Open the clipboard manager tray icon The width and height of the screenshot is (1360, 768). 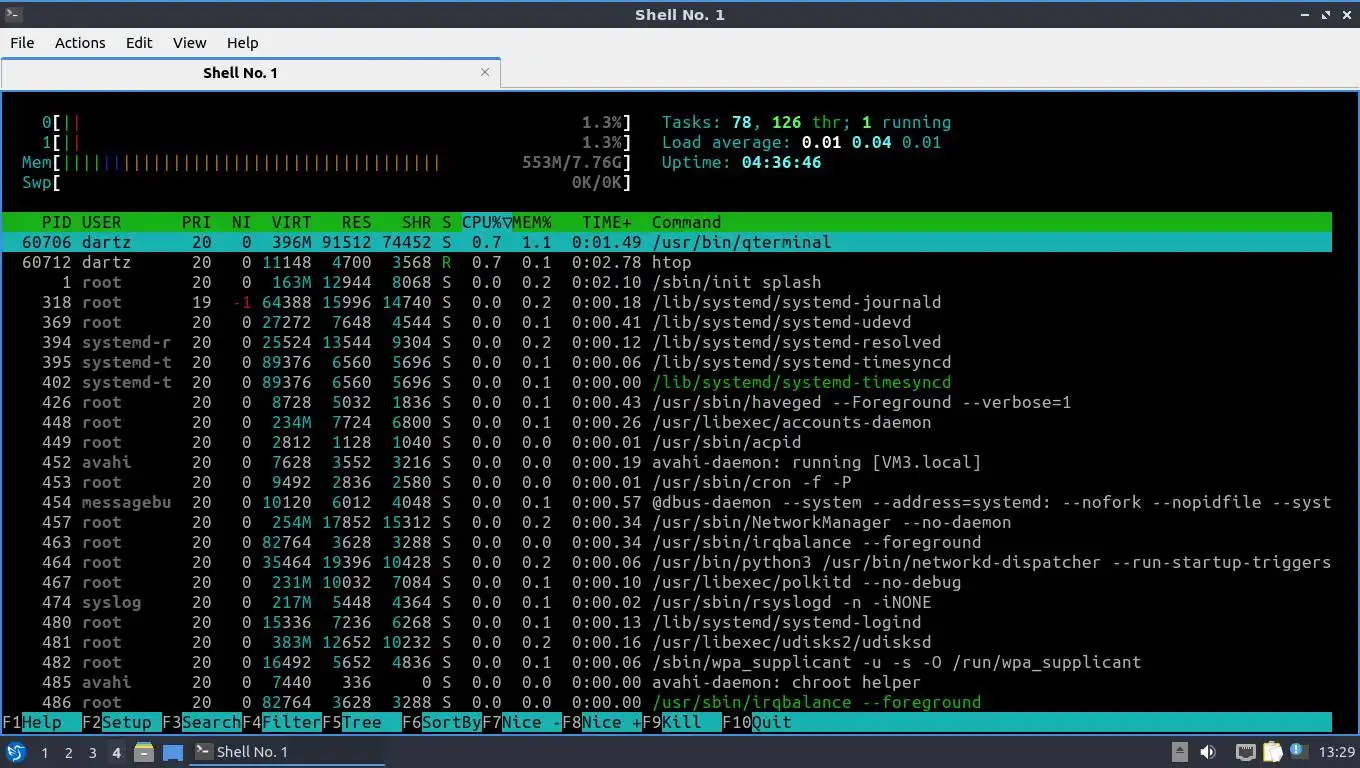[1272, 752]
